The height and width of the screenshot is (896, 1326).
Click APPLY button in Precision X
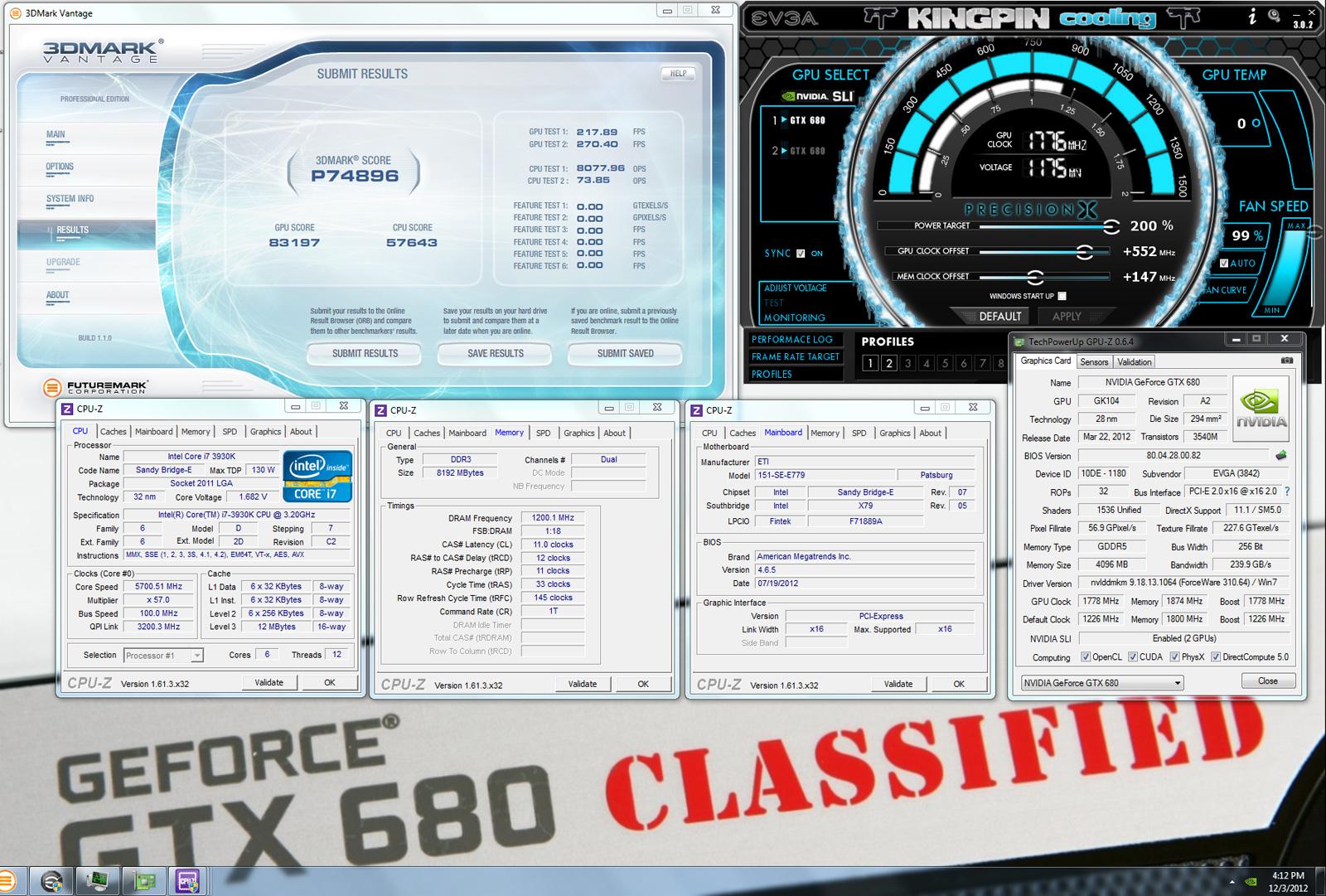[x=1067, y=317]
